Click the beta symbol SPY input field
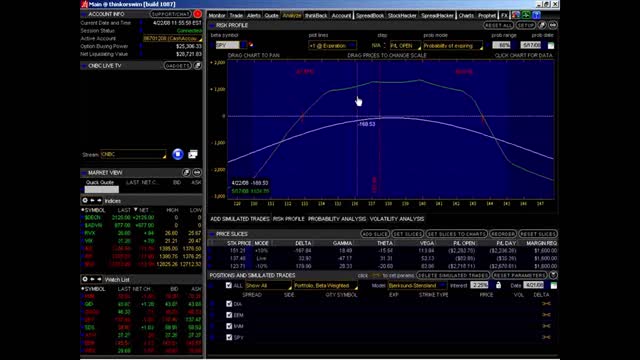640x360 pixels. 227,45
